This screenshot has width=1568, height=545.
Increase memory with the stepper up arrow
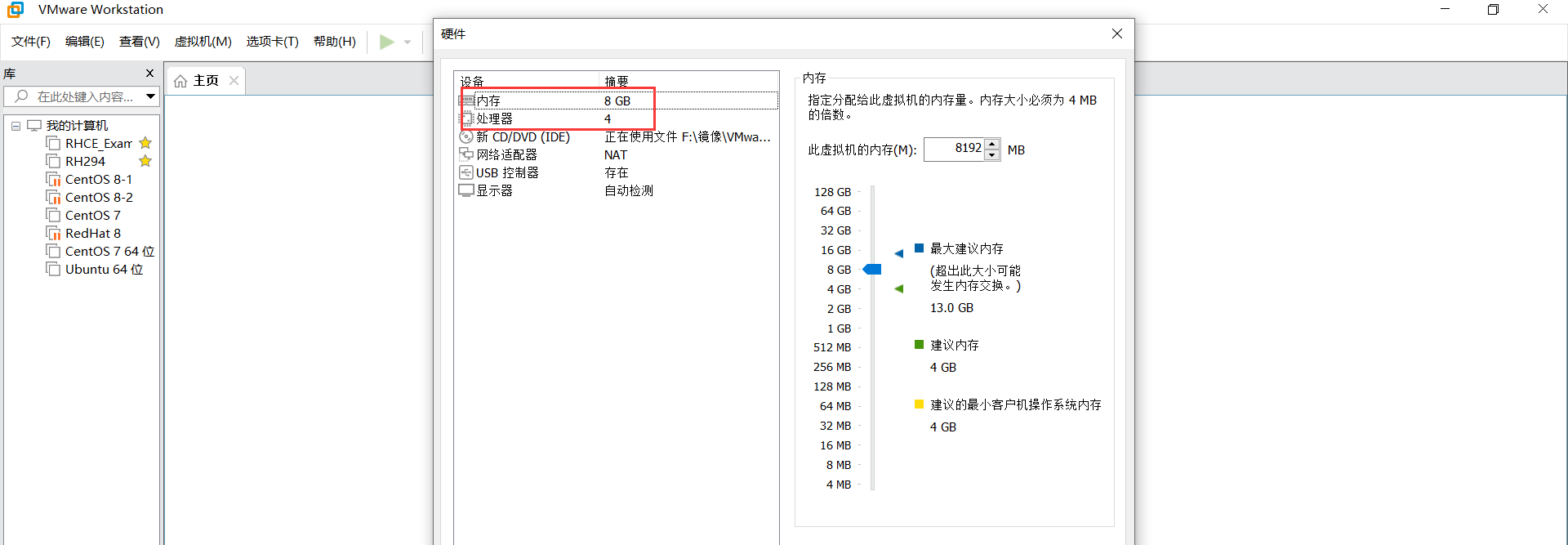click(x=992, y=144)
